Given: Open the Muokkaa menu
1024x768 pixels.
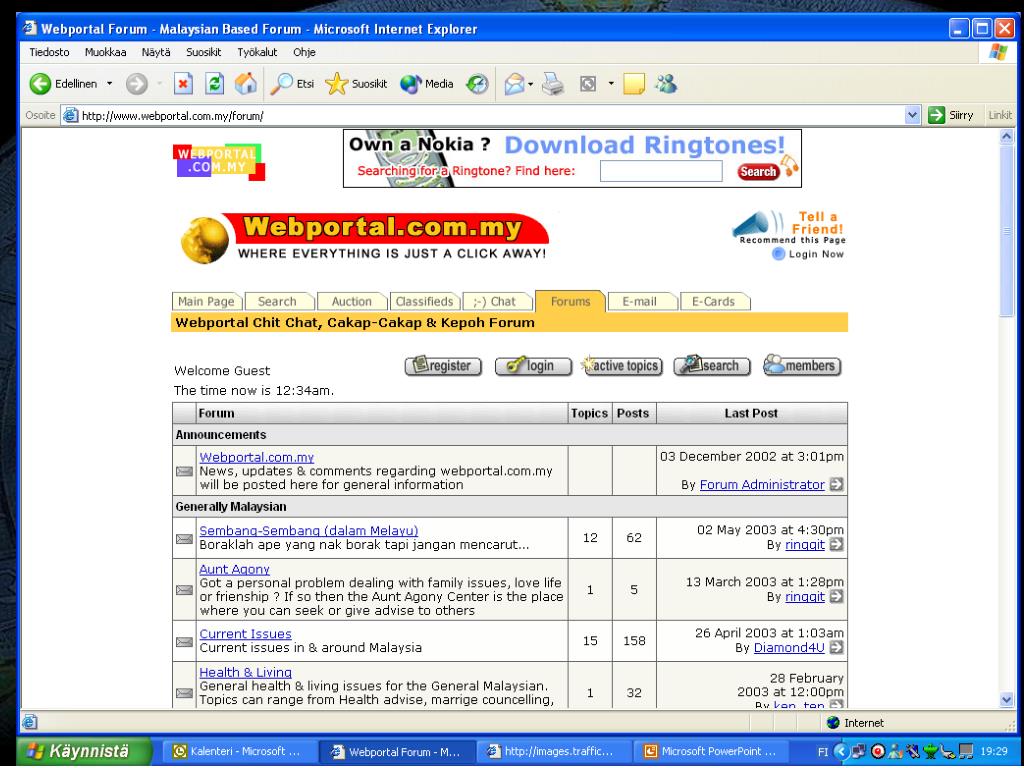Looking at the screenshot, I should [x=105, y=52].
